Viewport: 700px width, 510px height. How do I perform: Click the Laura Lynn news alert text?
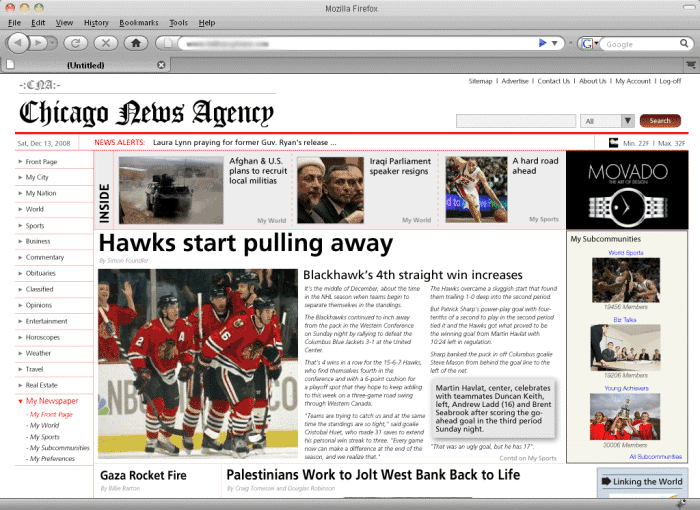point(245,142)
